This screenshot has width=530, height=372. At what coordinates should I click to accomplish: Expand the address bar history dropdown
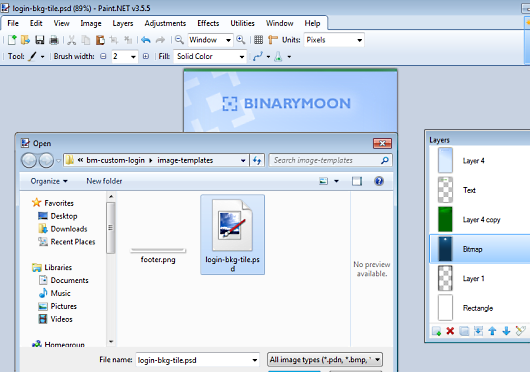click(x=243, y=160)
